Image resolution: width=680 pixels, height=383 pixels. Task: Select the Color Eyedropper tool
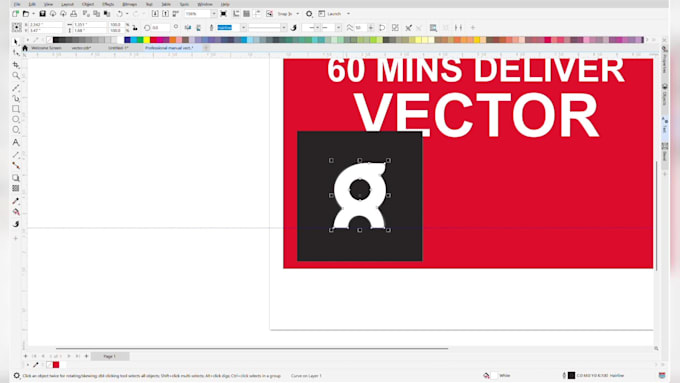16,201
